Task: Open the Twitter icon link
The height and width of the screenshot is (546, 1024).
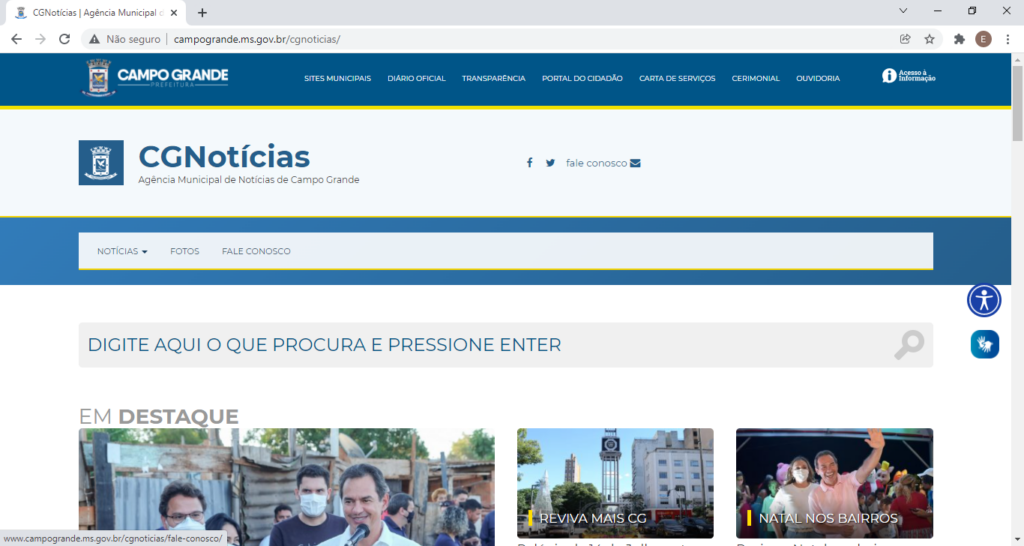Action: [551, 163]
